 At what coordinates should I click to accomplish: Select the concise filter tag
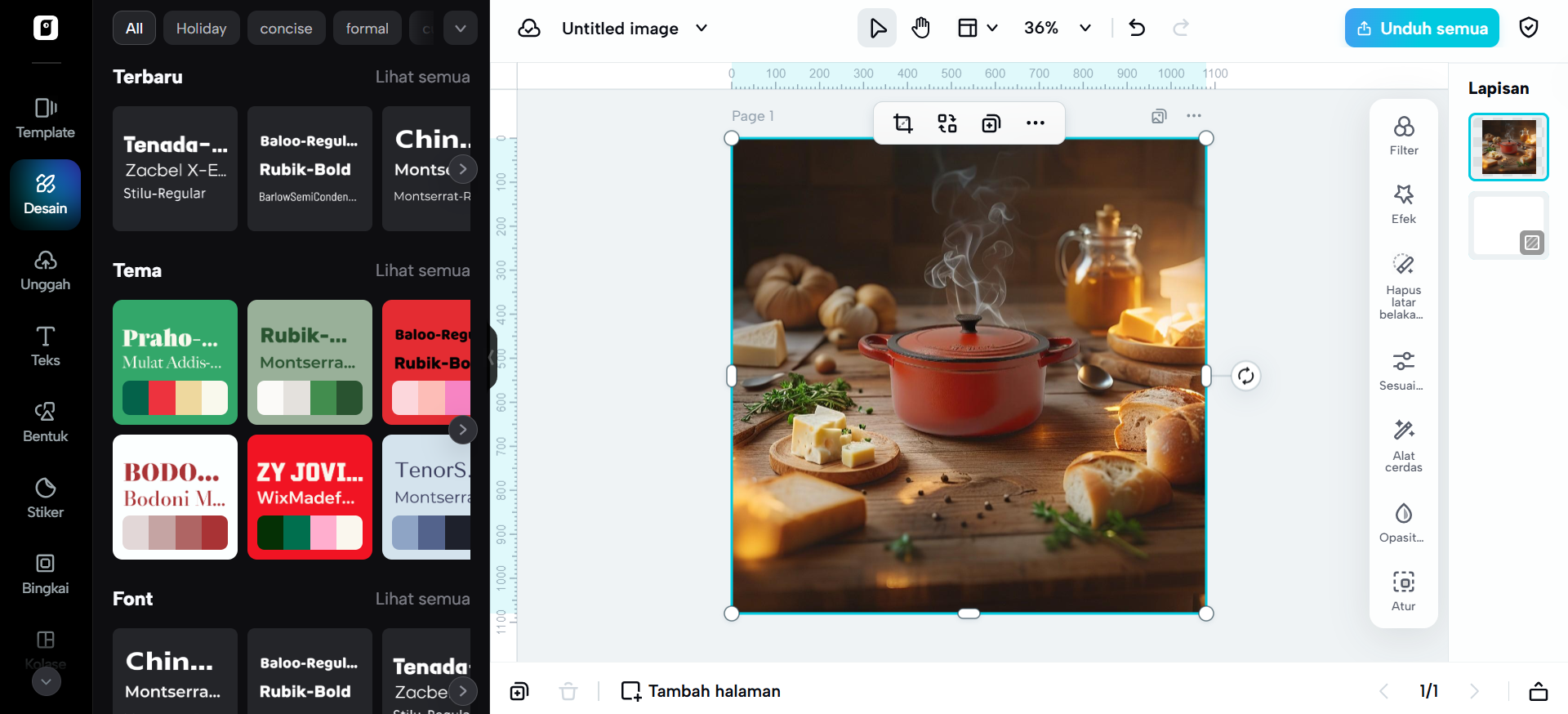tap(286, 29)
